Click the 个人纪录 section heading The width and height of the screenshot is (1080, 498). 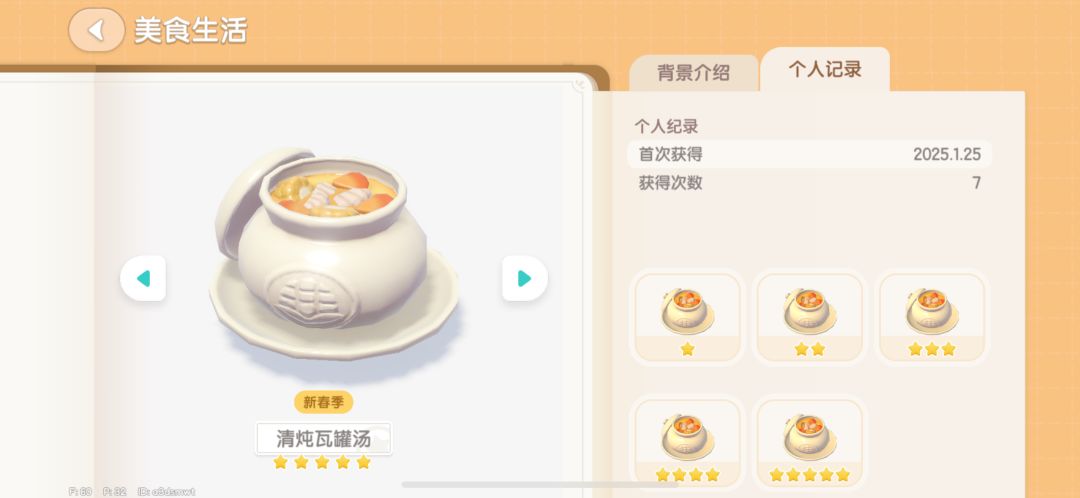click(x=666, y=126)
